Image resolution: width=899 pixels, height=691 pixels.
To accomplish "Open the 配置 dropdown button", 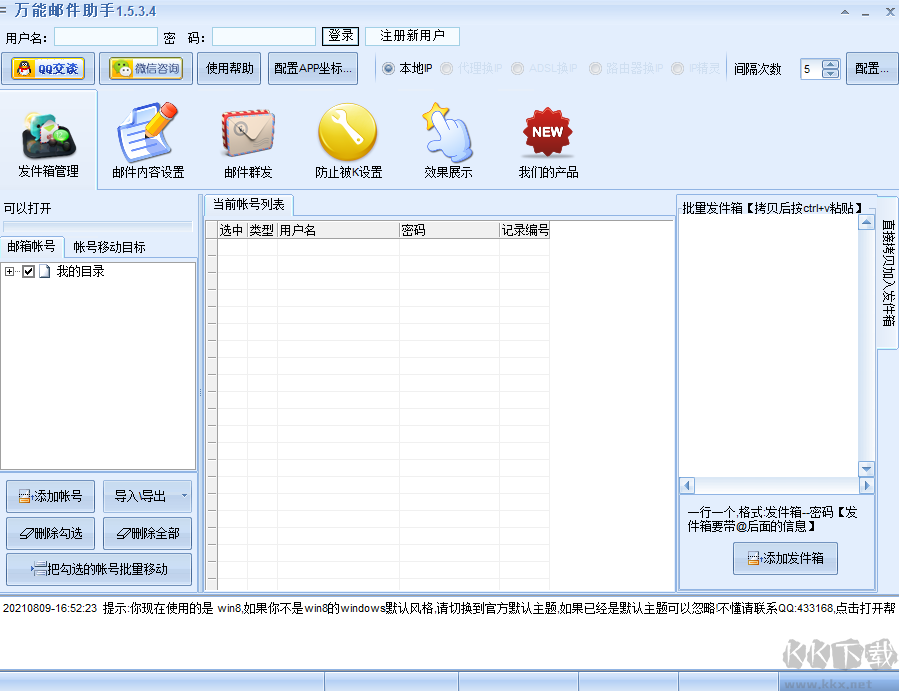I will (x=870, y=69).
